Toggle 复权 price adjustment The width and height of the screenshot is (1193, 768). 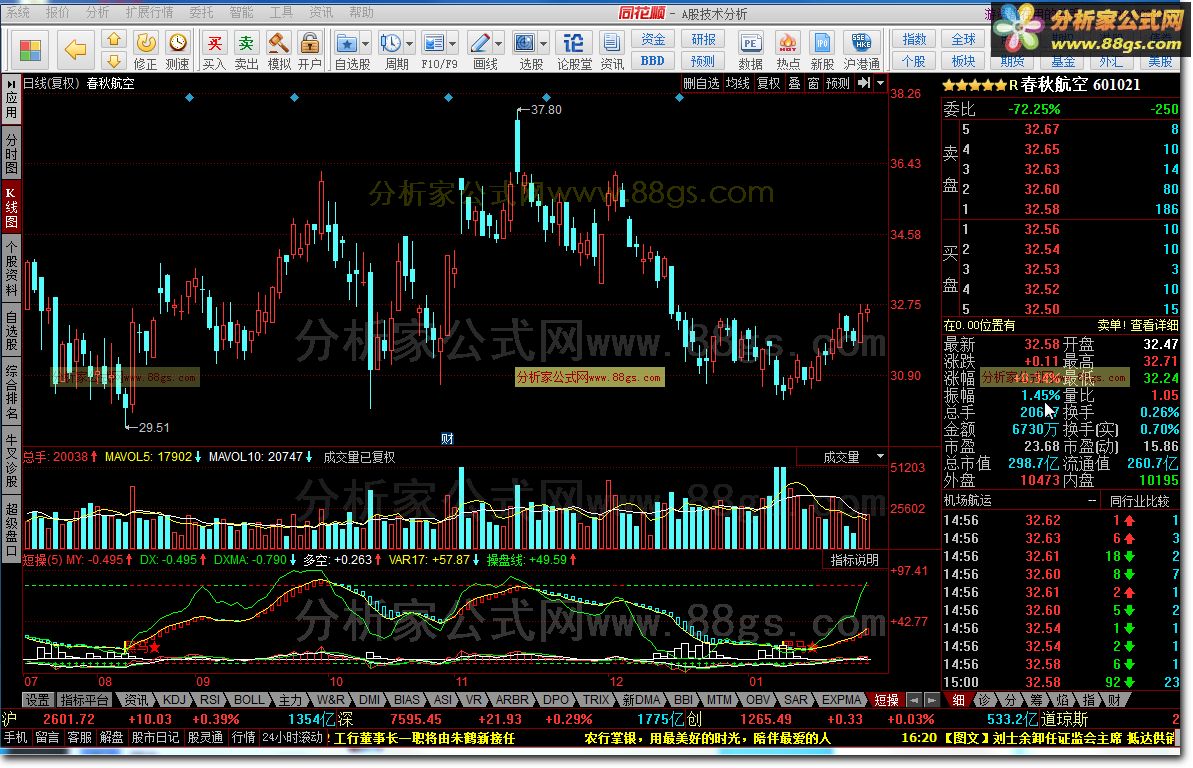click(x=768, y=83)
